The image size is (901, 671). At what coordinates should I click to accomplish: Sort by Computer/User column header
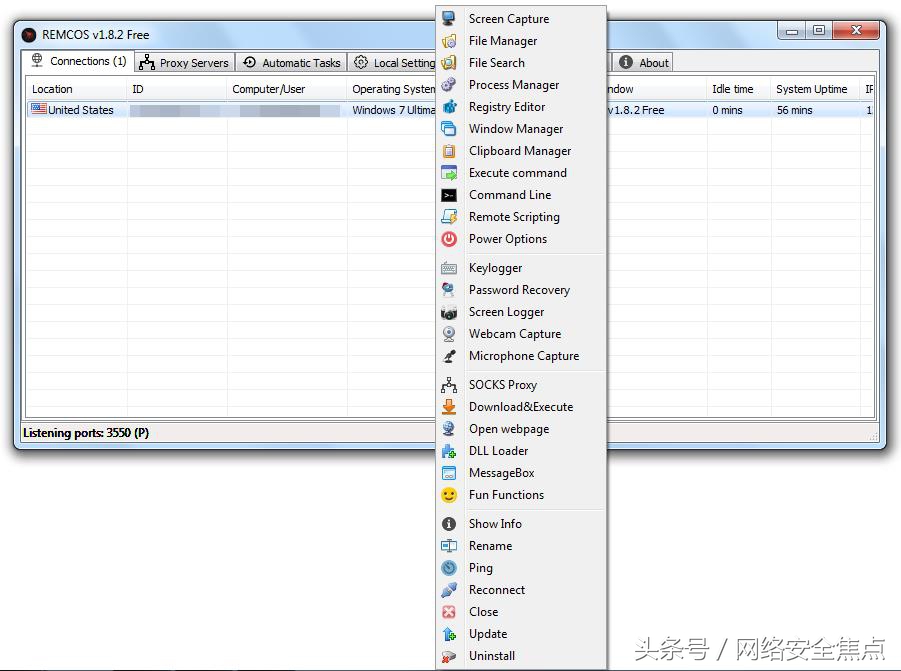287,89
